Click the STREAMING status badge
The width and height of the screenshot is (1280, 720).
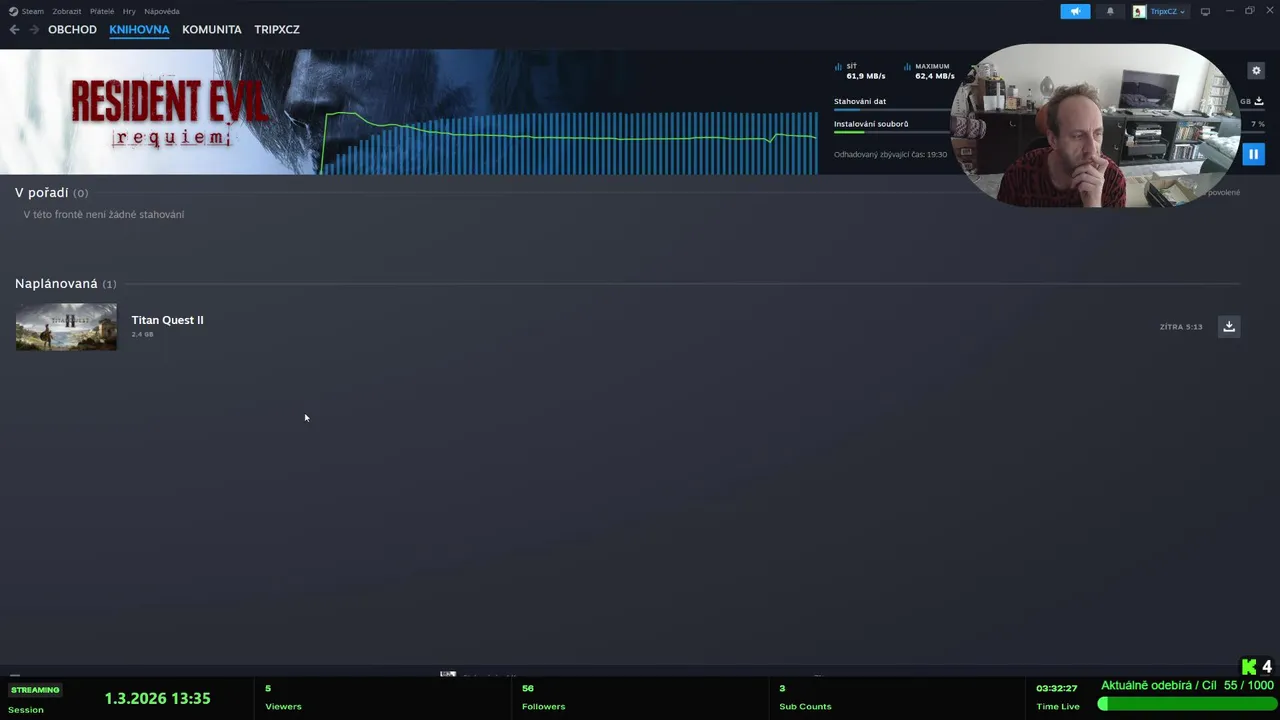click(35, 690)
